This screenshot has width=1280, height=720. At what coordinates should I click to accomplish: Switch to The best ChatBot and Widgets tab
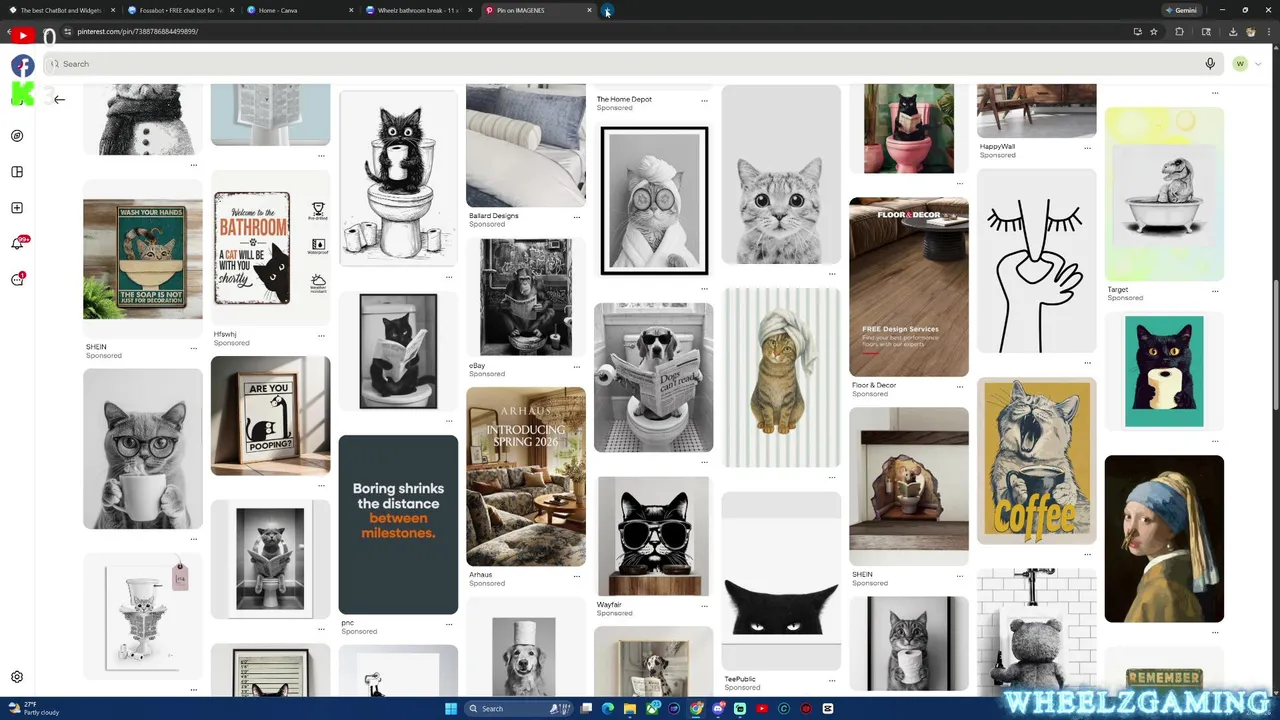(61, 10)
